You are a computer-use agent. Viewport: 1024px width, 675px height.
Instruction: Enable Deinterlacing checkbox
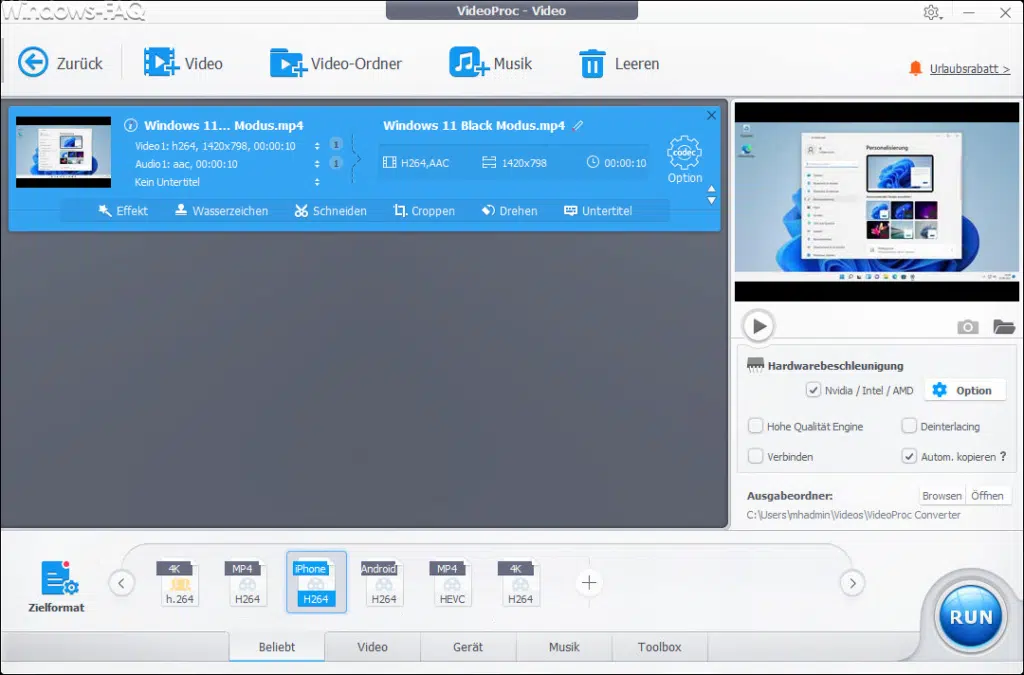coord(908,426)
